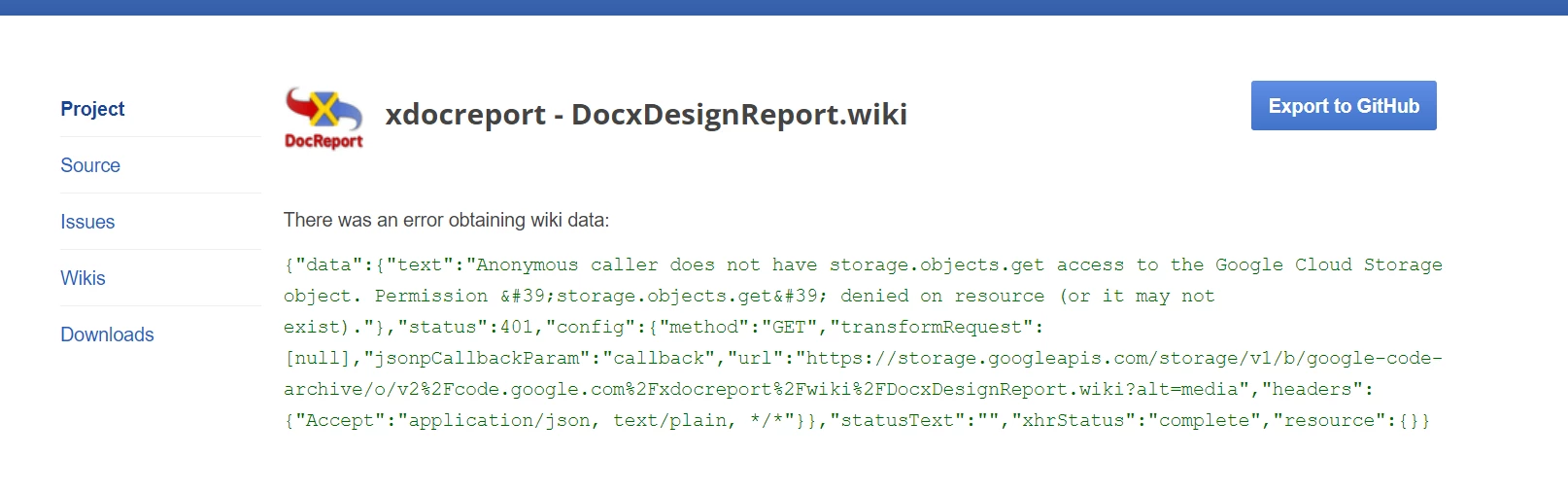Go to the Source page

tap(90, 165)
